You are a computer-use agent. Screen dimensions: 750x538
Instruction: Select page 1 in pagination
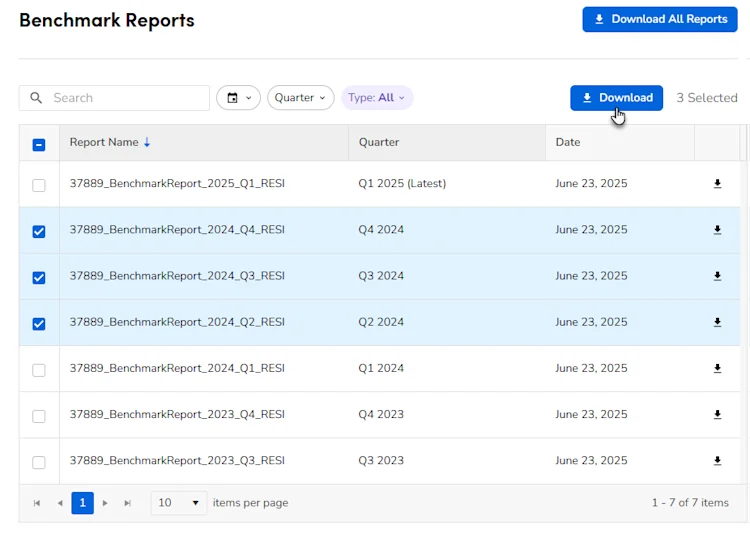tap(82, 503)
